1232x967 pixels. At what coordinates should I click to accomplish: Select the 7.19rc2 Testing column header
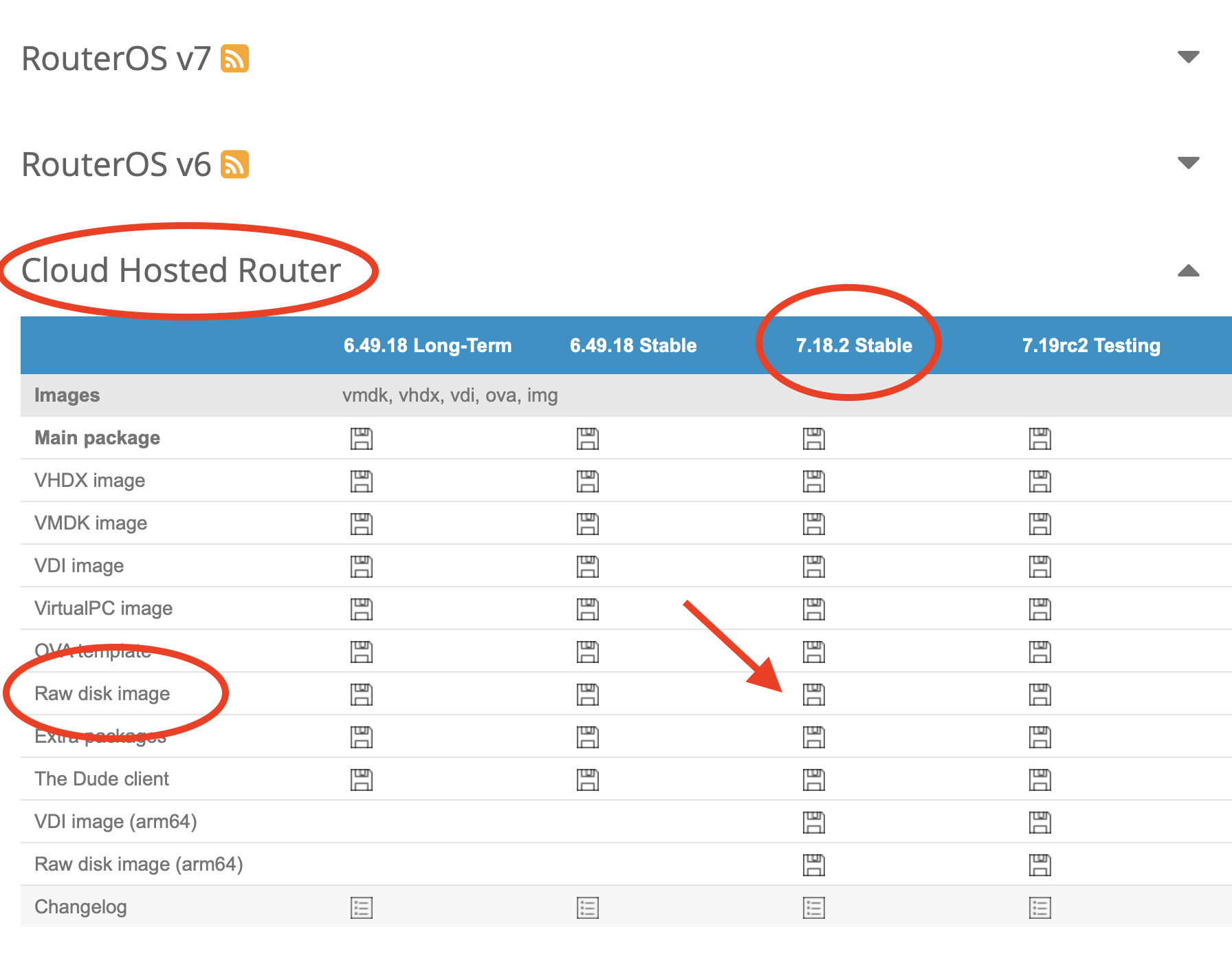pos(1091,345)
